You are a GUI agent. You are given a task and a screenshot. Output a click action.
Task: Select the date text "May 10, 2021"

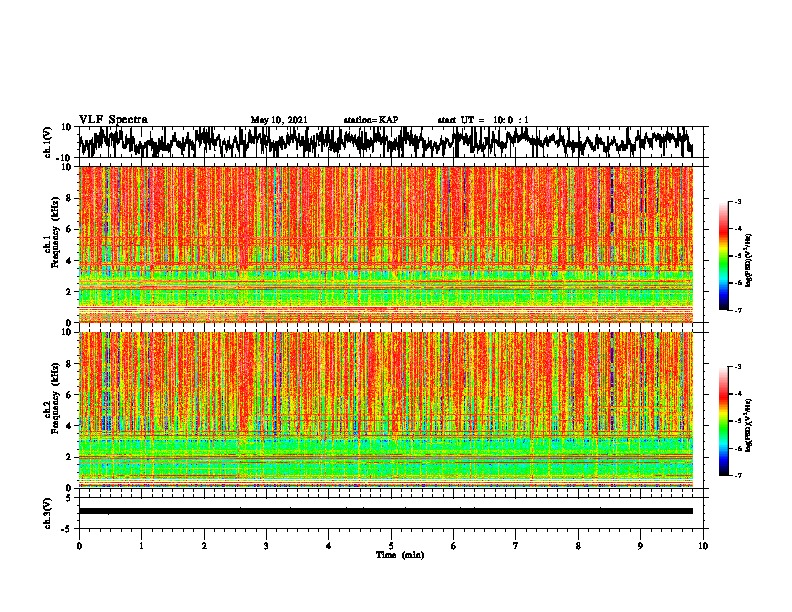pyautogui.click(x=279, y=120)
